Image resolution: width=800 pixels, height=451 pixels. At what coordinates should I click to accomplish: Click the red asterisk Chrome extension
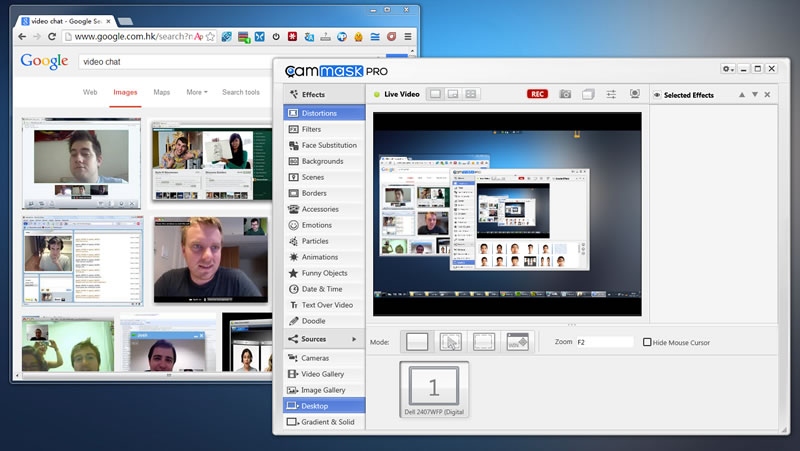(x=292, y=37)
